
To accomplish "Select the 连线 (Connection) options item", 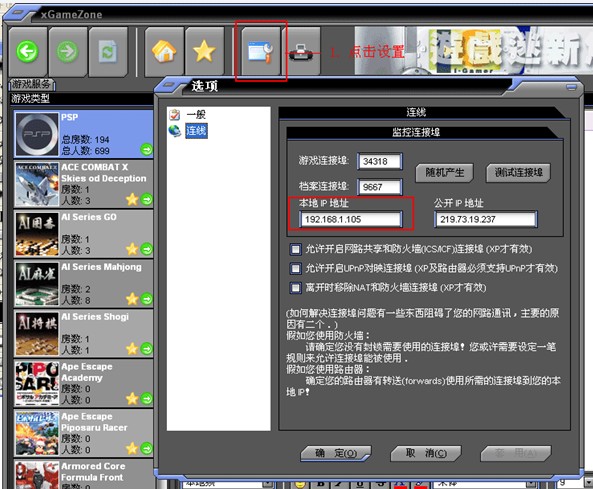I will tap(196, 131).
